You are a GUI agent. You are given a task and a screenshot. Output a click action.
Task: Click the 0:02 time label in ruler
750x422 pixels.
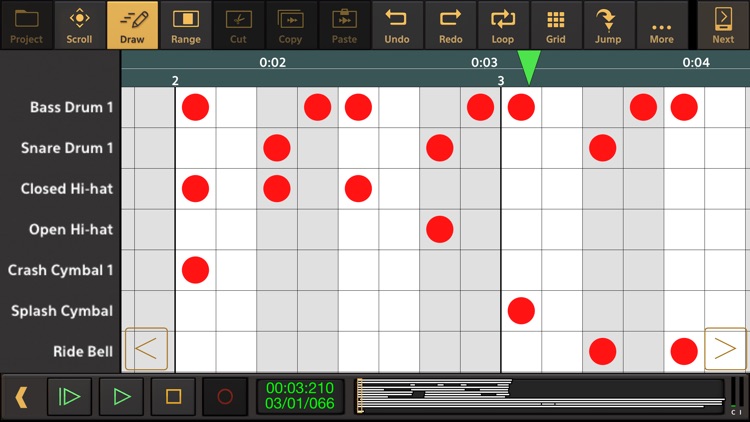pos(273,62)
